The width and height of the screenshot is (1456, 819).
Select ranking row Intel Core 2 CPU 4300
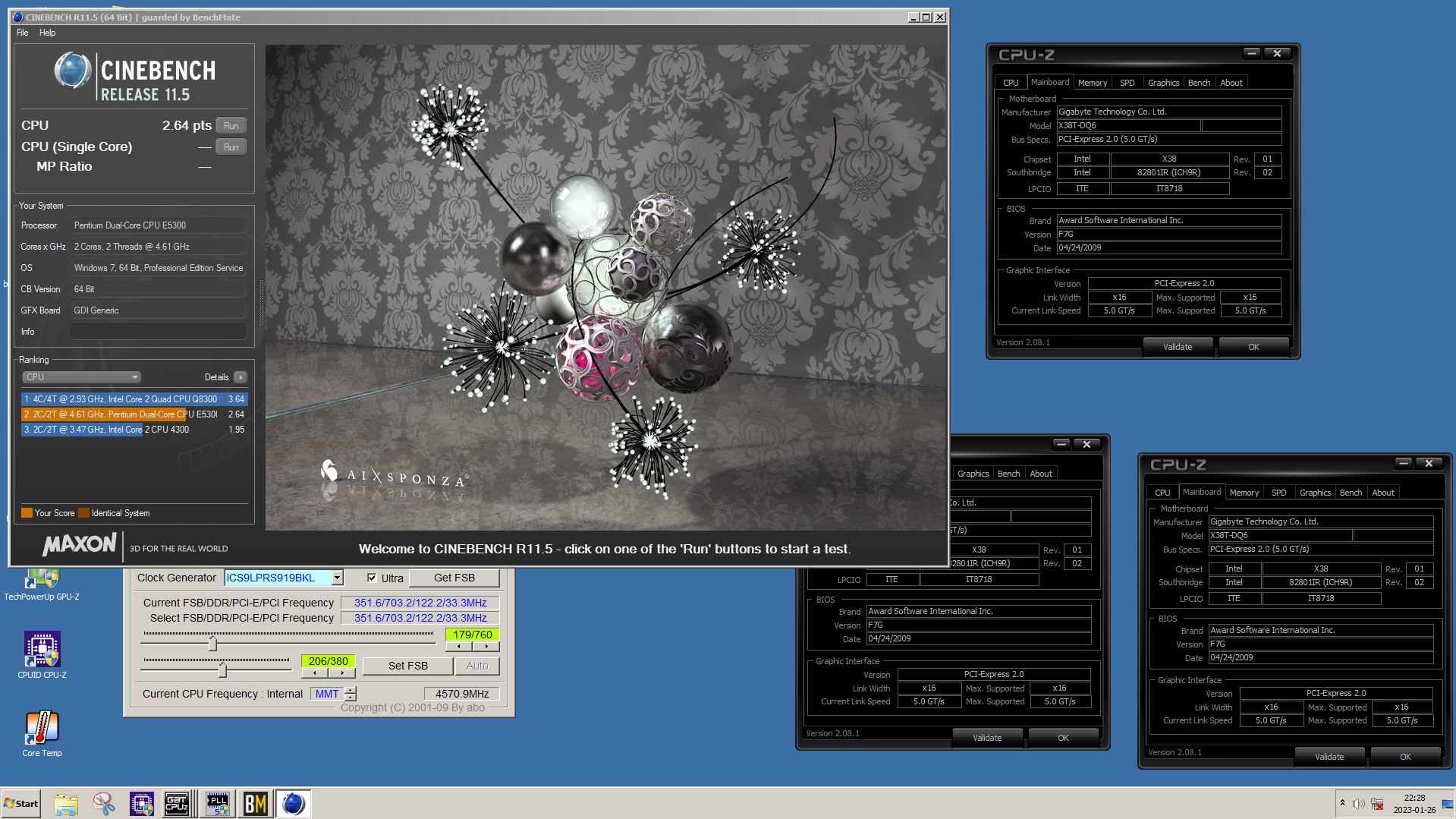pos(134,430)
